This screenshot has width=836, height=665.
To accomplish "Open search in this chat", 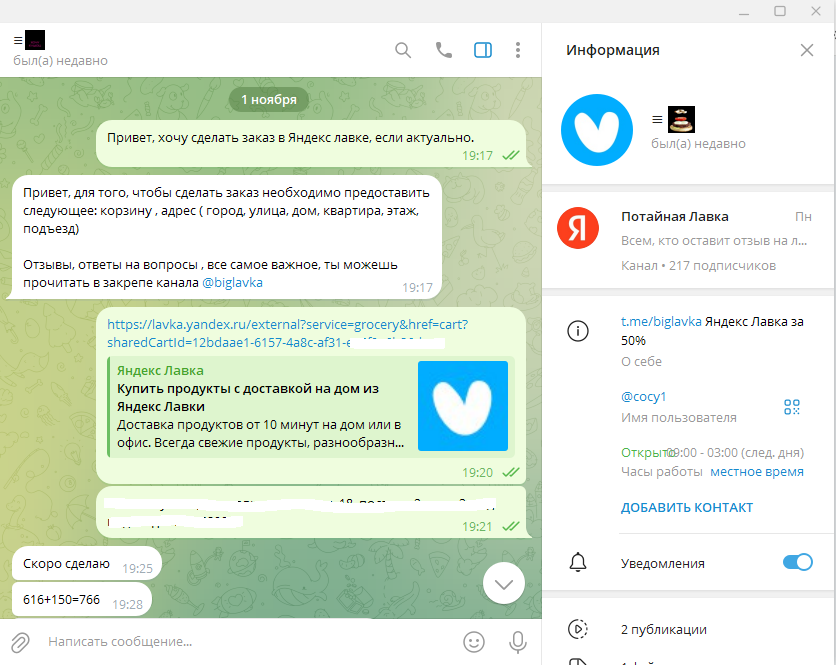I will (403, 50).
